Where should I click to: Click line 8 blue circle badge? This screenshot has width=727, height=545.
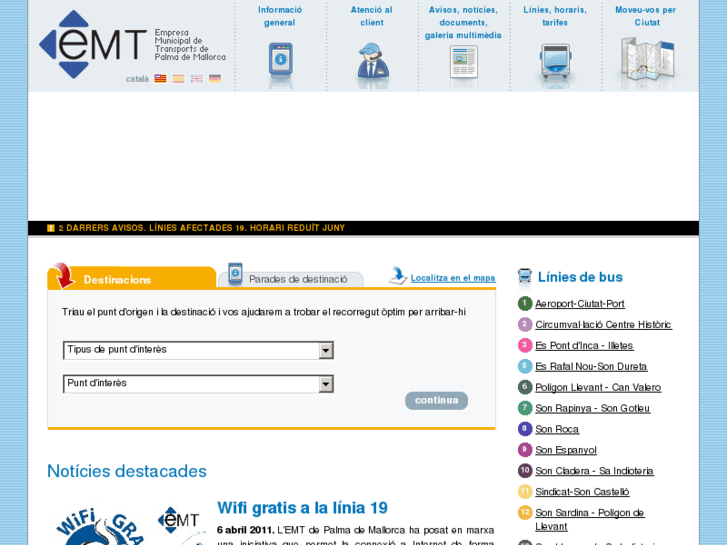click(524, 429)
